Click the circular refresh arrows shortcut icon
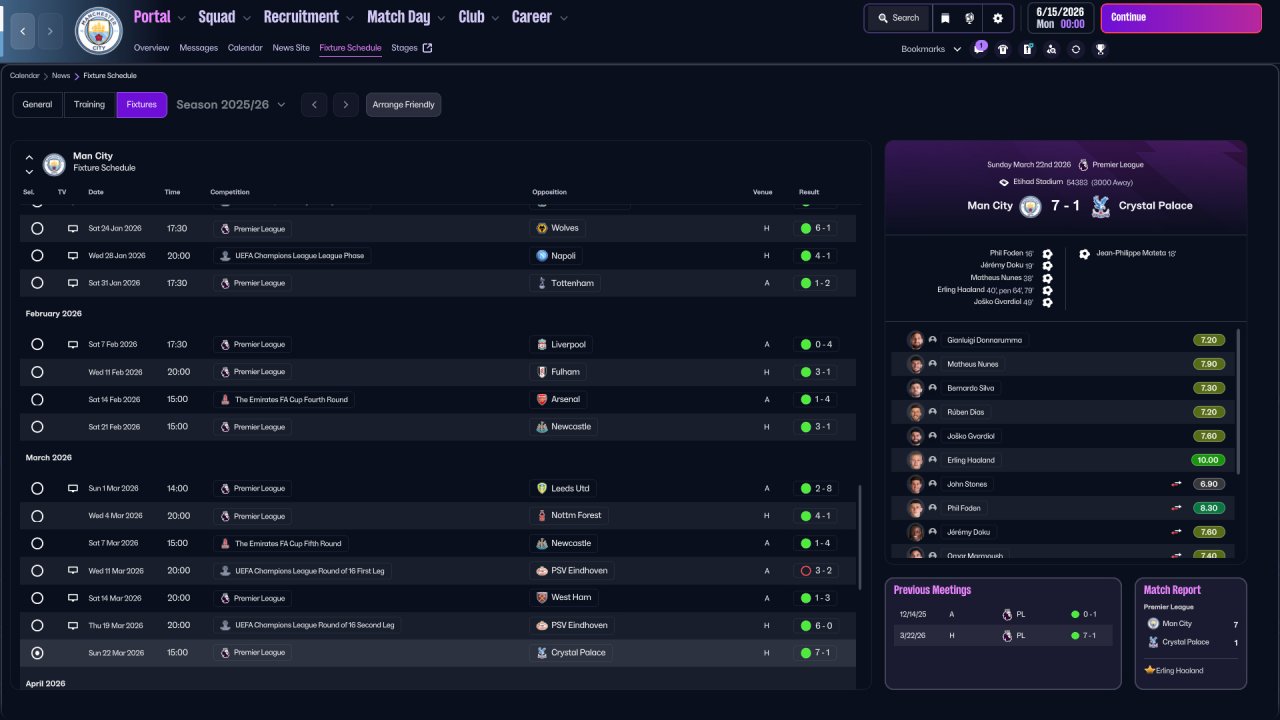 click(x=1076, y=49)
